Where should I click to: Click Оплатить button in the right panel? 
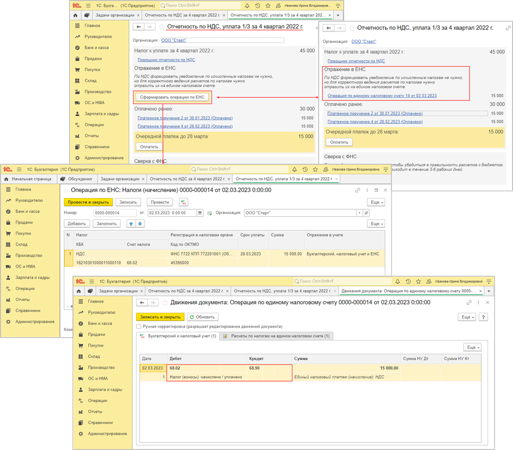(x=339, y=142)
